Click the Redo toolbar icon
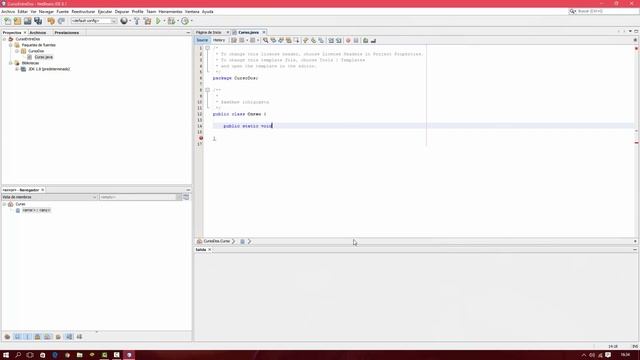The image size is (640, 360). 61,21
